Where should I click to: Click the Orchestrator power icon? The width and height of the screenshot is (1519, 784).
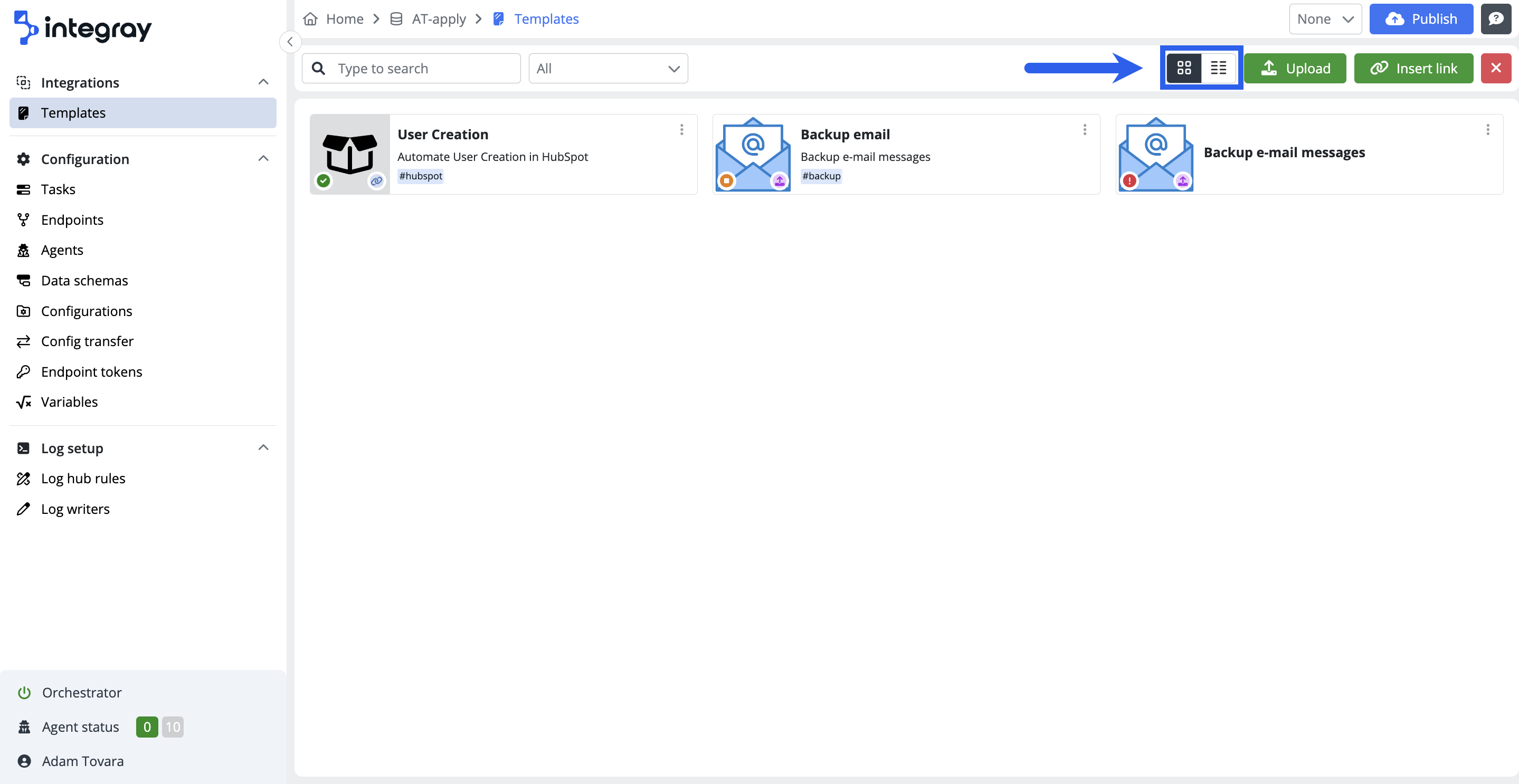pyautogui.click(x=24, y=693)
